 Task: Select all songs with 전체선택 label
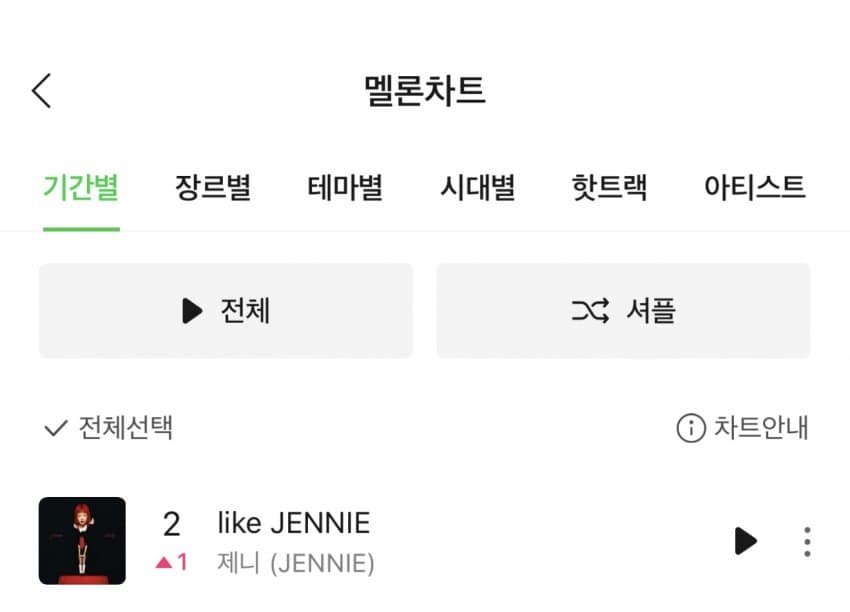[126, 428]
